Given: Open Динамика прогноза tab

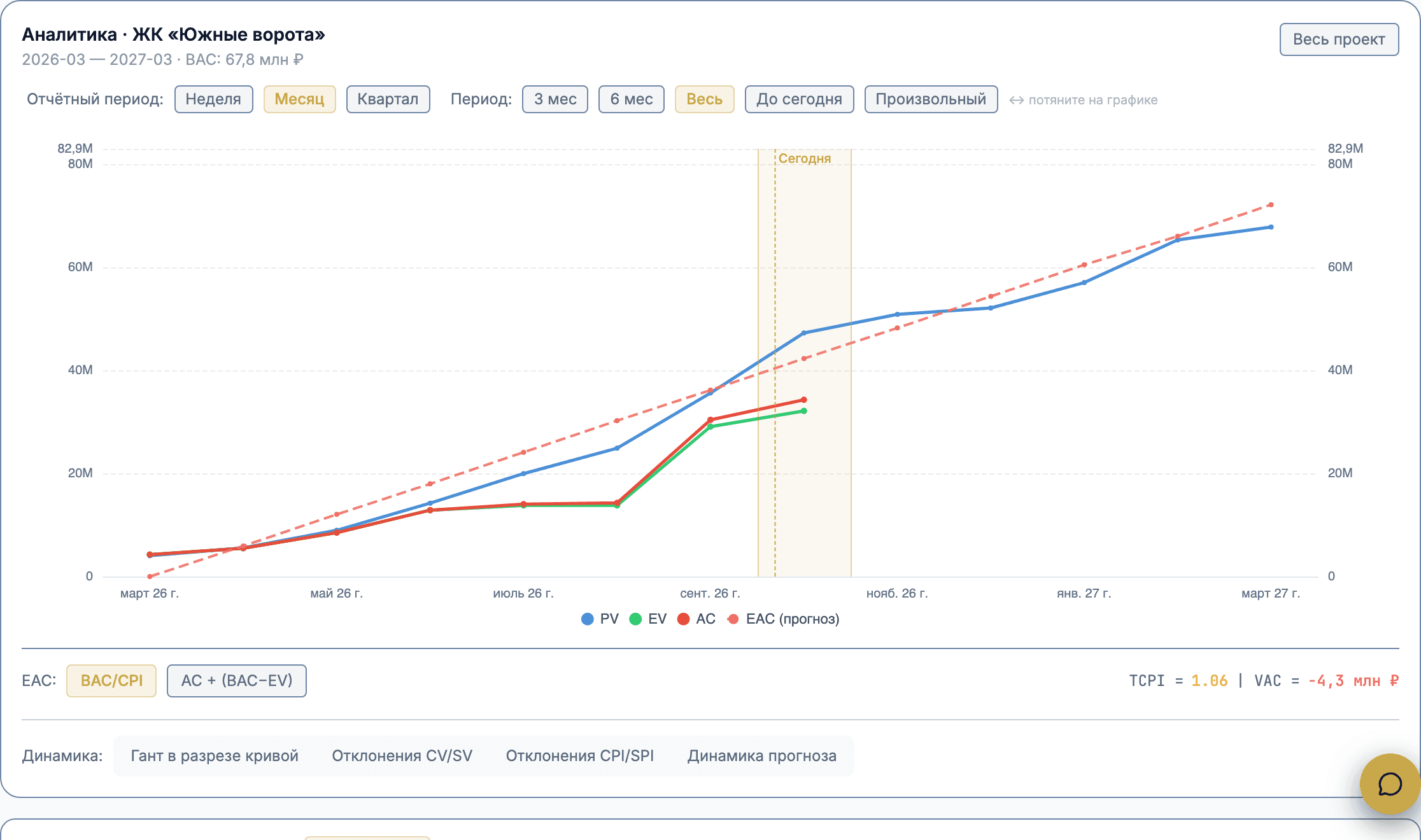Looking at the screenshot, I should pos(762,756).
